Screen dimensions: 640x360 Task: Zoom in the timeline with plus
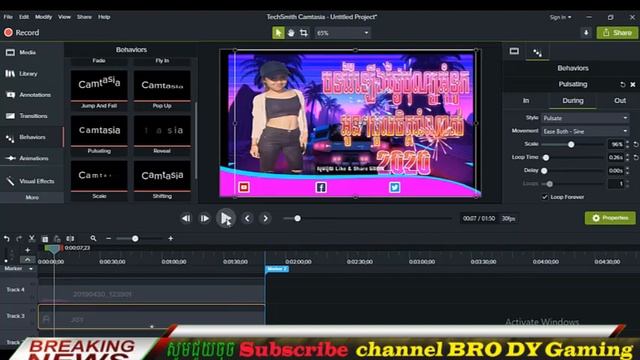tap(171, 238)
